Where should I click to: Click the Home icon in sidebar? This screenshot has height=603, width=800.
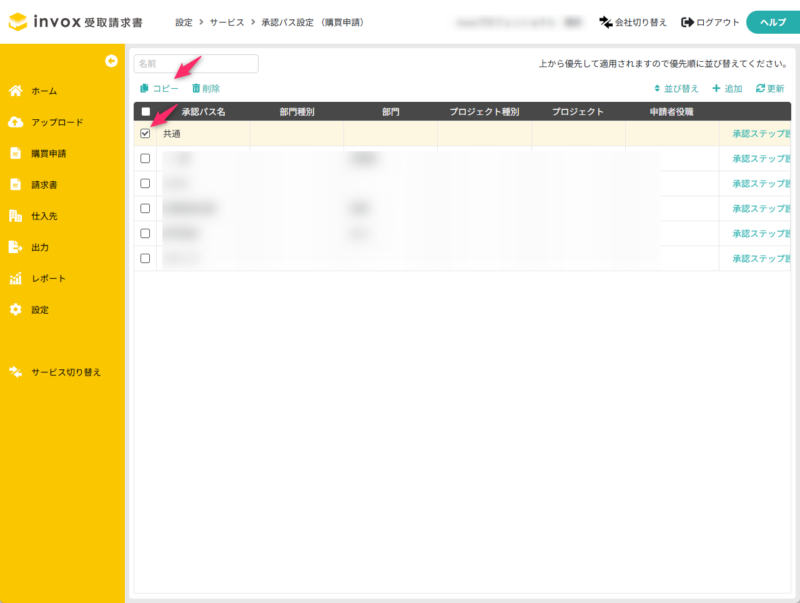[x=15, y=91]
